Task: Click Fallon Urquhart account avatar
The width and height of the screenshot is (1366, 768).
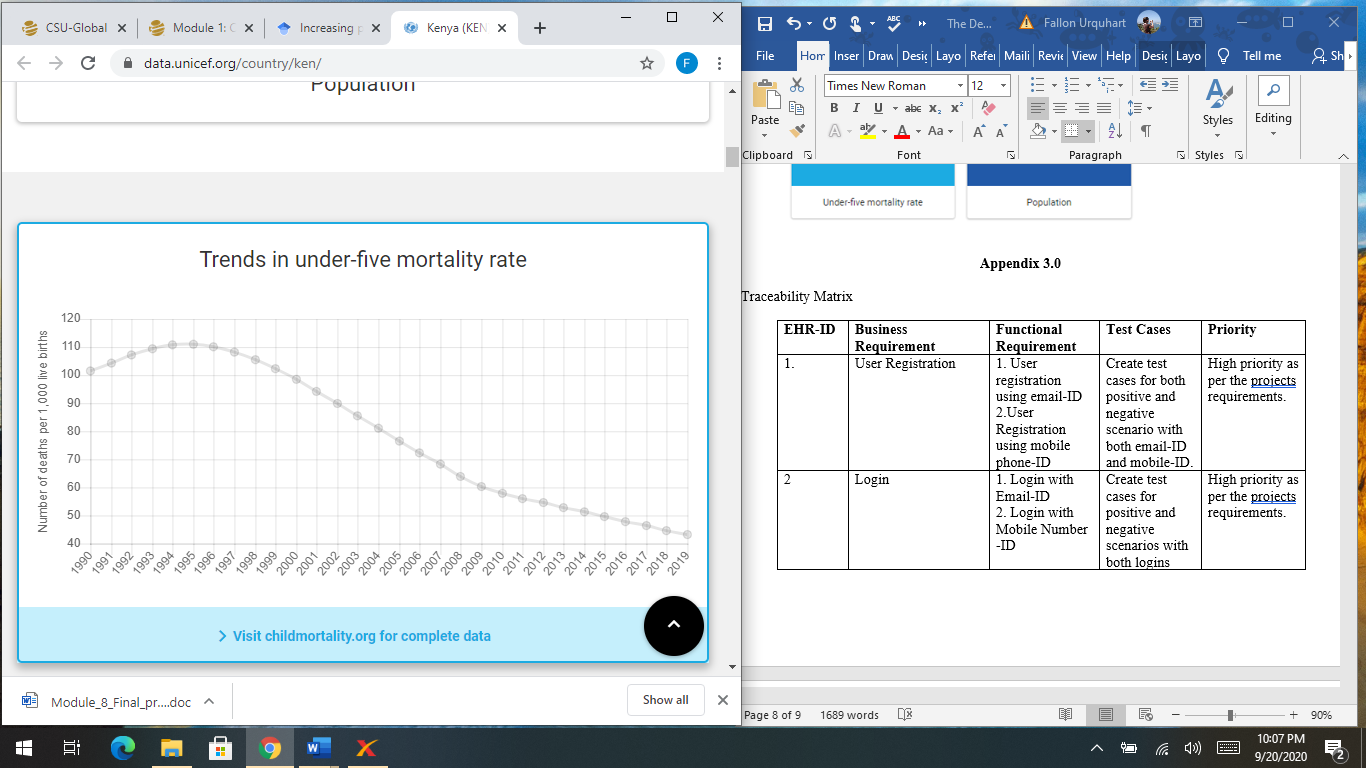Action: pyautogui.click(x=1148, y=22)
